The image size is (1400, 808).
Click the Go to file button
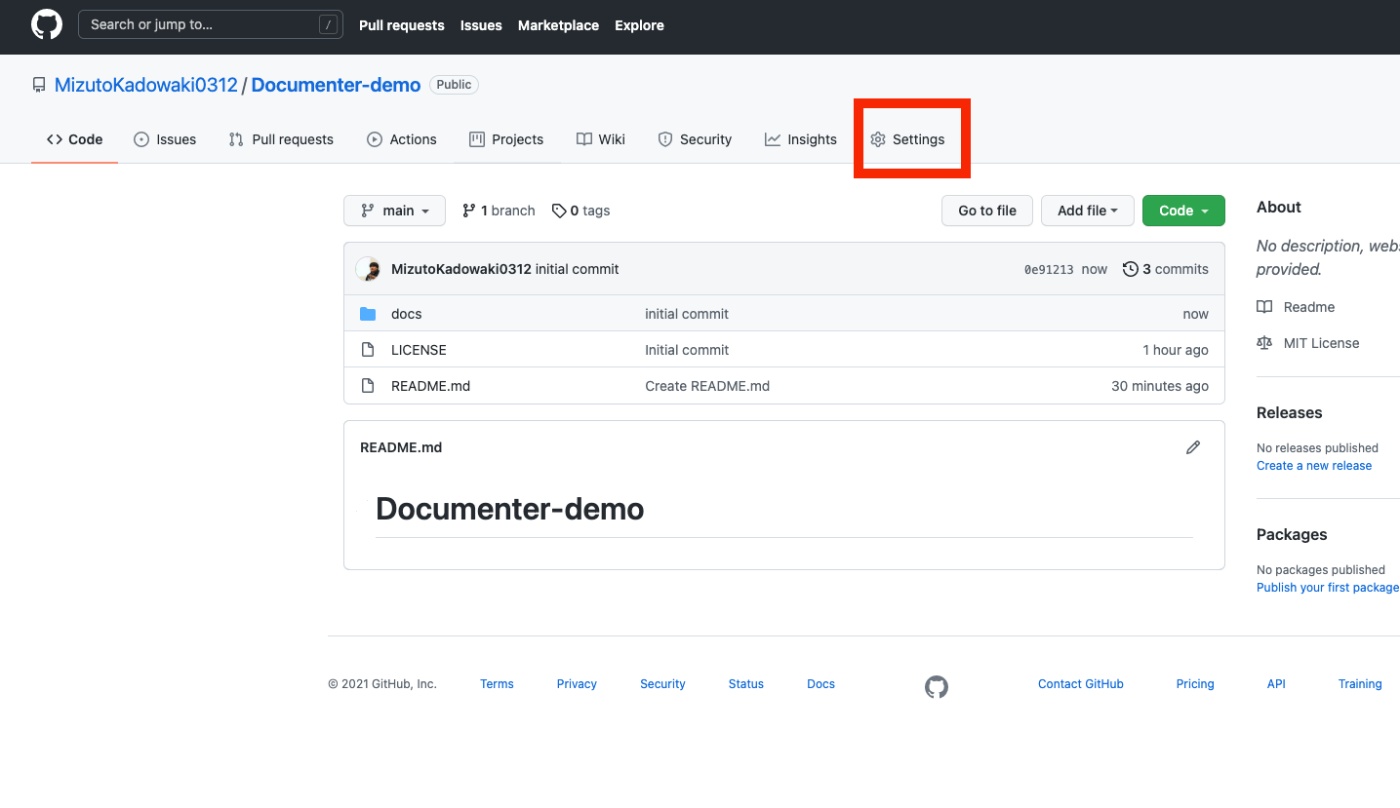pyautogui.click(x=987, y=211)
